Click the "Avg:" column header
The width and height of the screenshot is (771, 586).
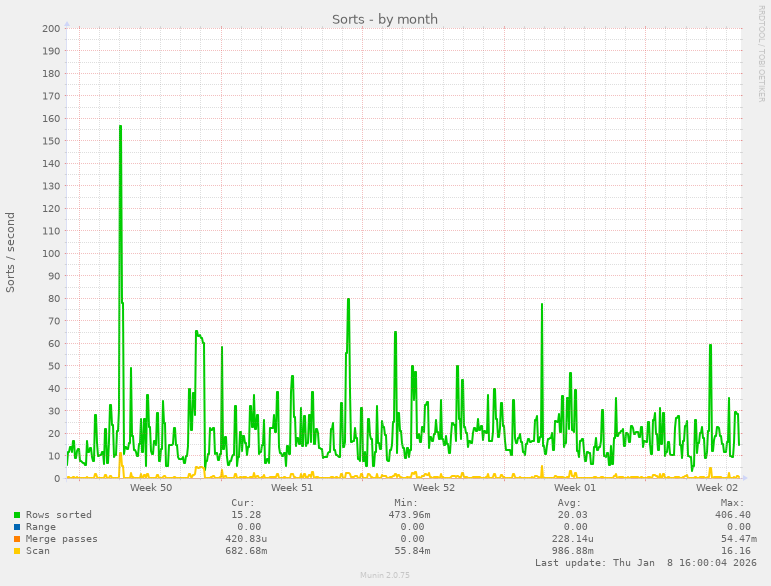pyautogui.click(x=569, y=503)
